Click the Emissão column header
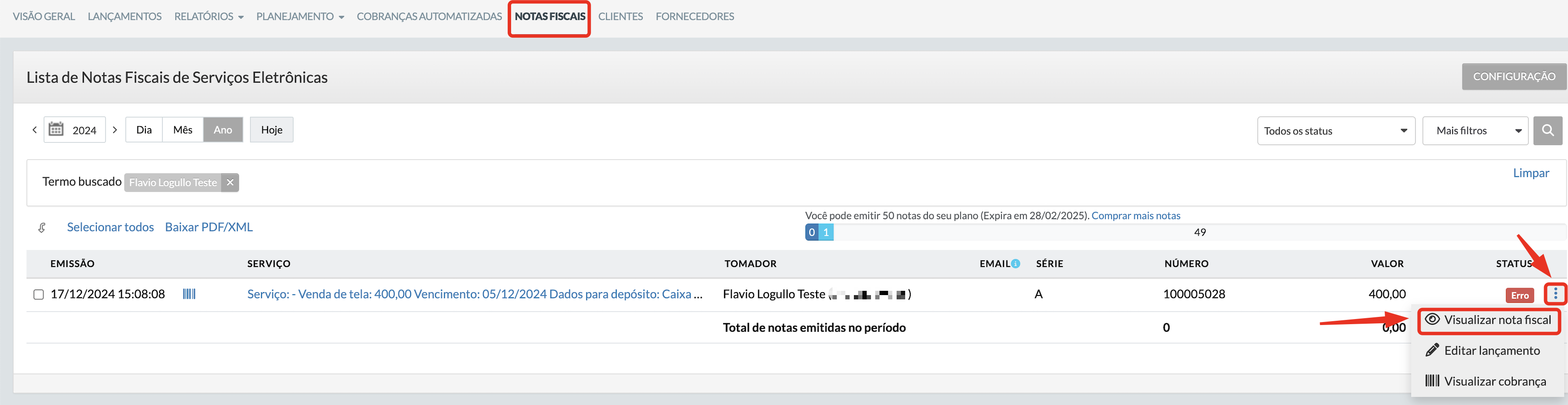 (72, 264)
